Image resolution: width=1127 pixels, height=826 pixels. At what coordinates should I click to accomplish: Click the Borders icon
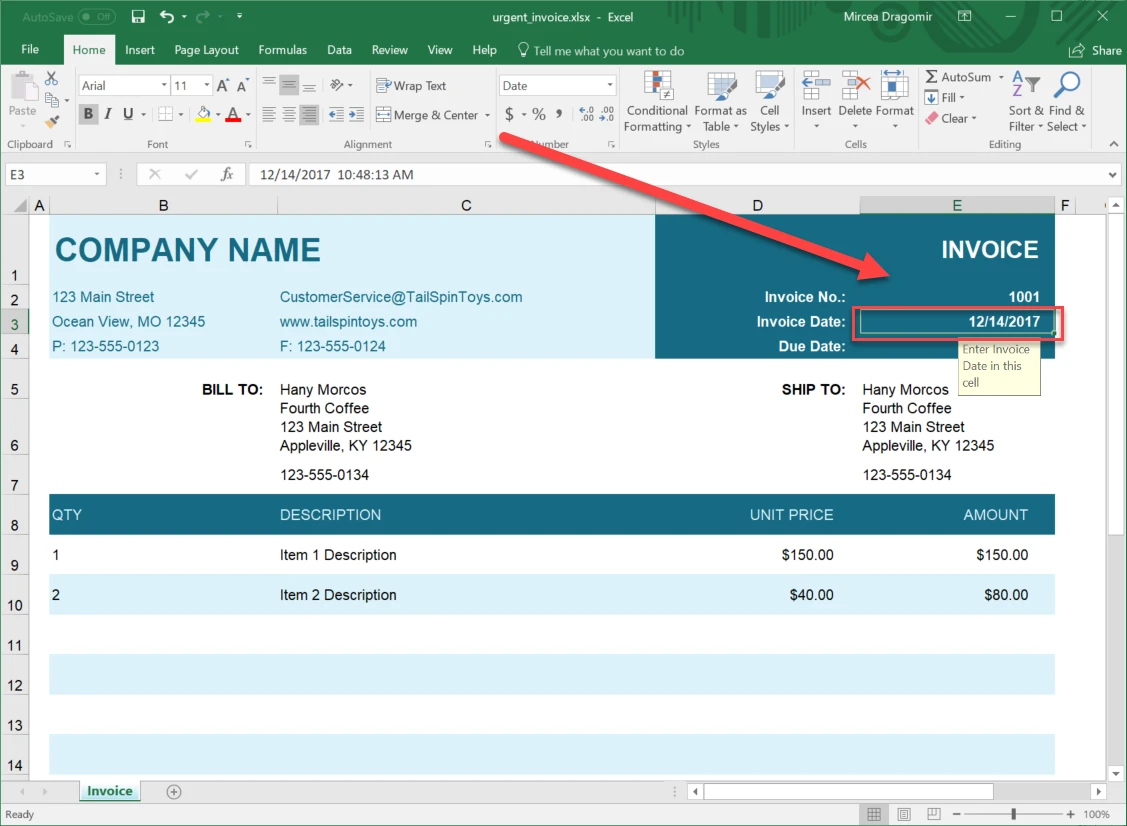click(x=165, y=114)
